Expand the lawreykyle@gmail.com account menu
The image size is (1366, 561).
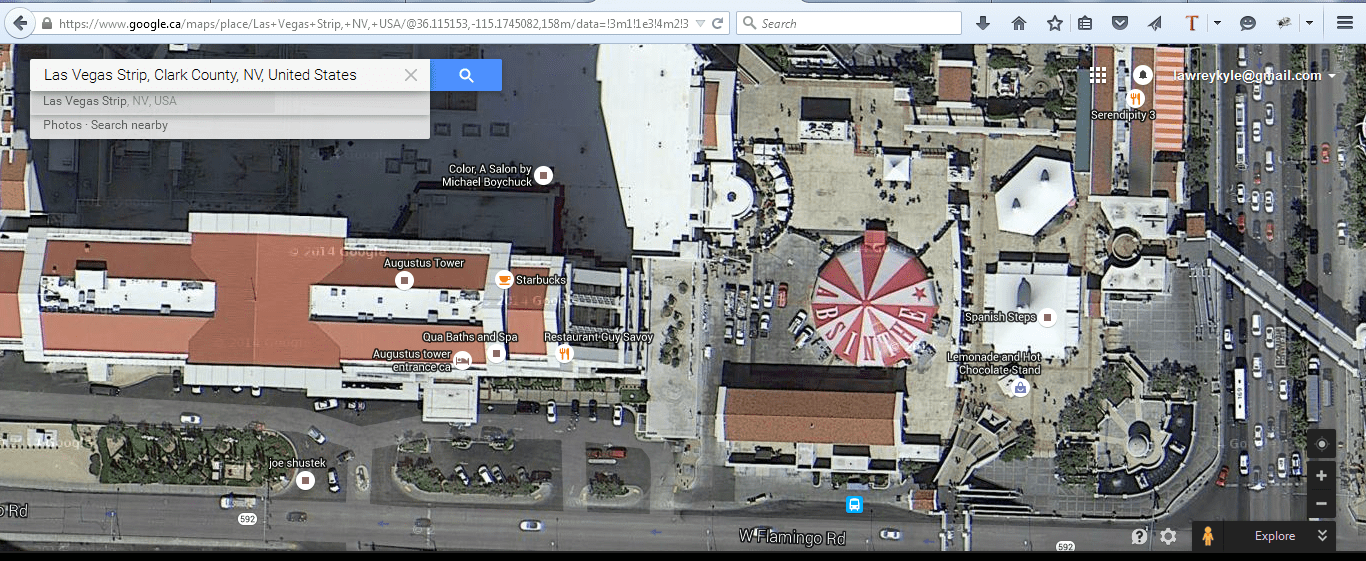tap(1255, 76)
